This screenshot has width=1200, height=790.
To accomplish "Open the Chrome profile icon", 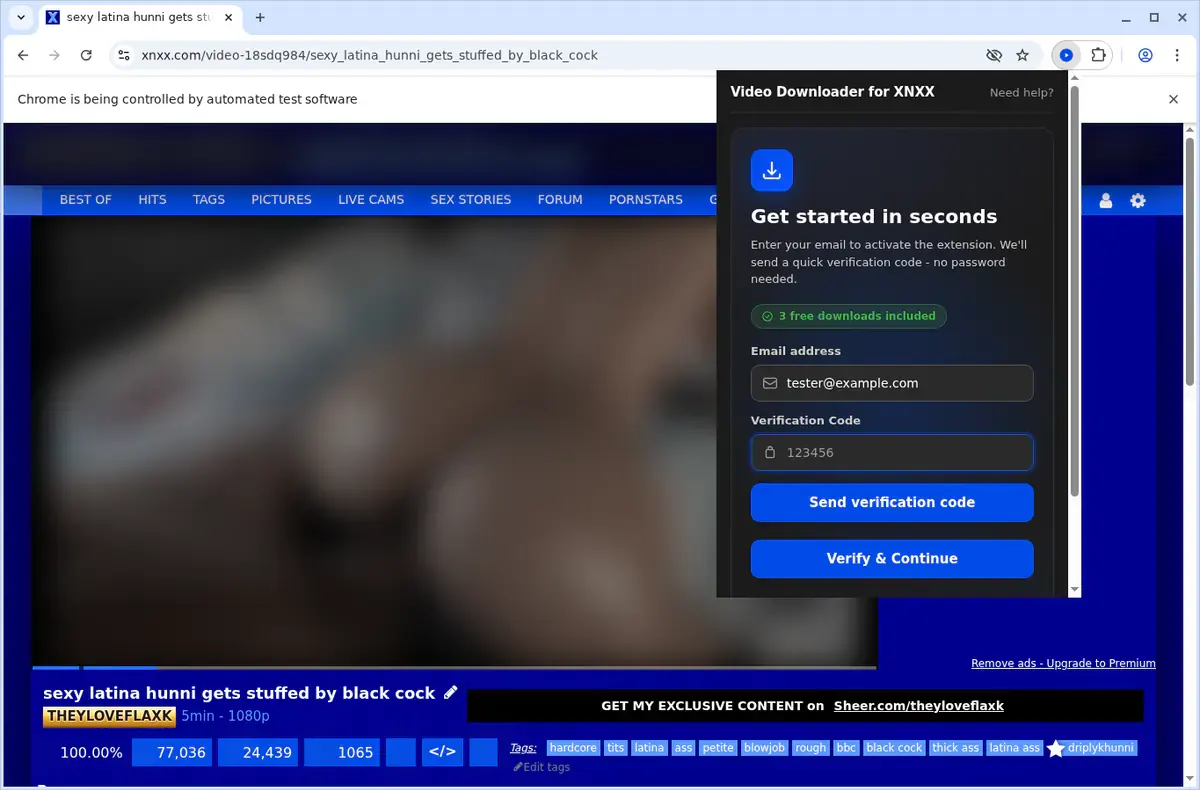I will [x=1145, y=55].
